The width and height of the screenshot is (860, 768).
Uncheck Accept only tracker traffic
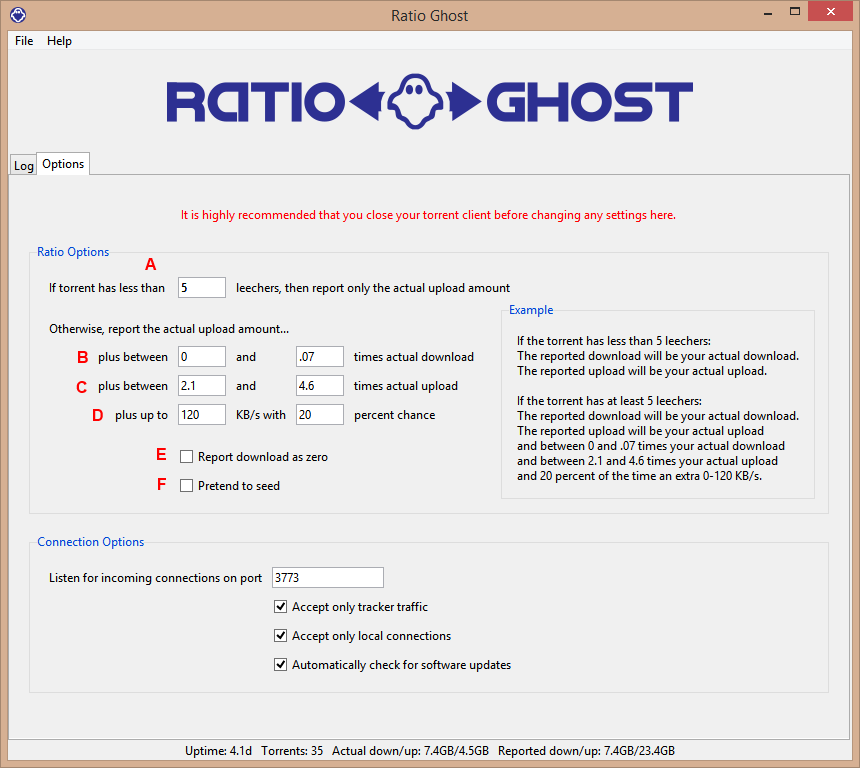point(280,606)
